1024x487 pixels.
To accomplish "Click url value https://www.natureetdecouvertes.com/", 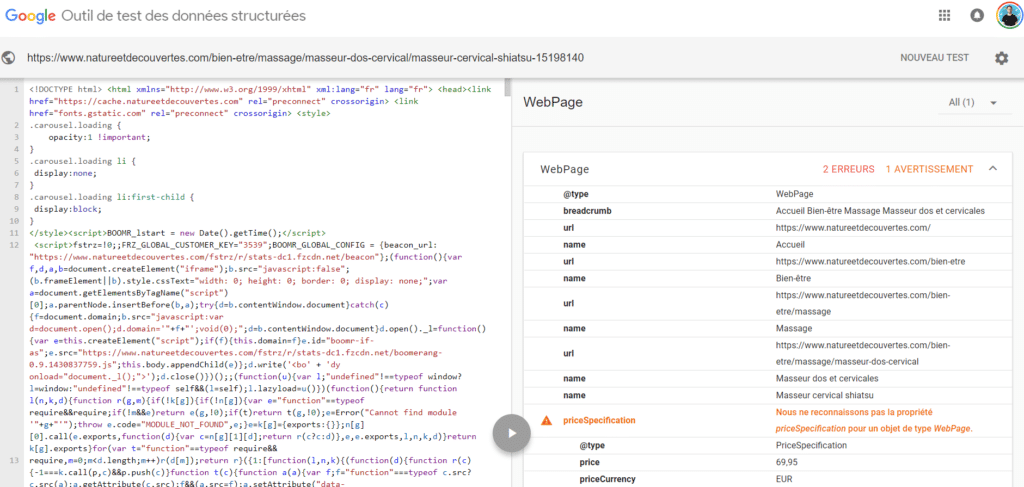I will pyautogui.click(x=852, y=228).
